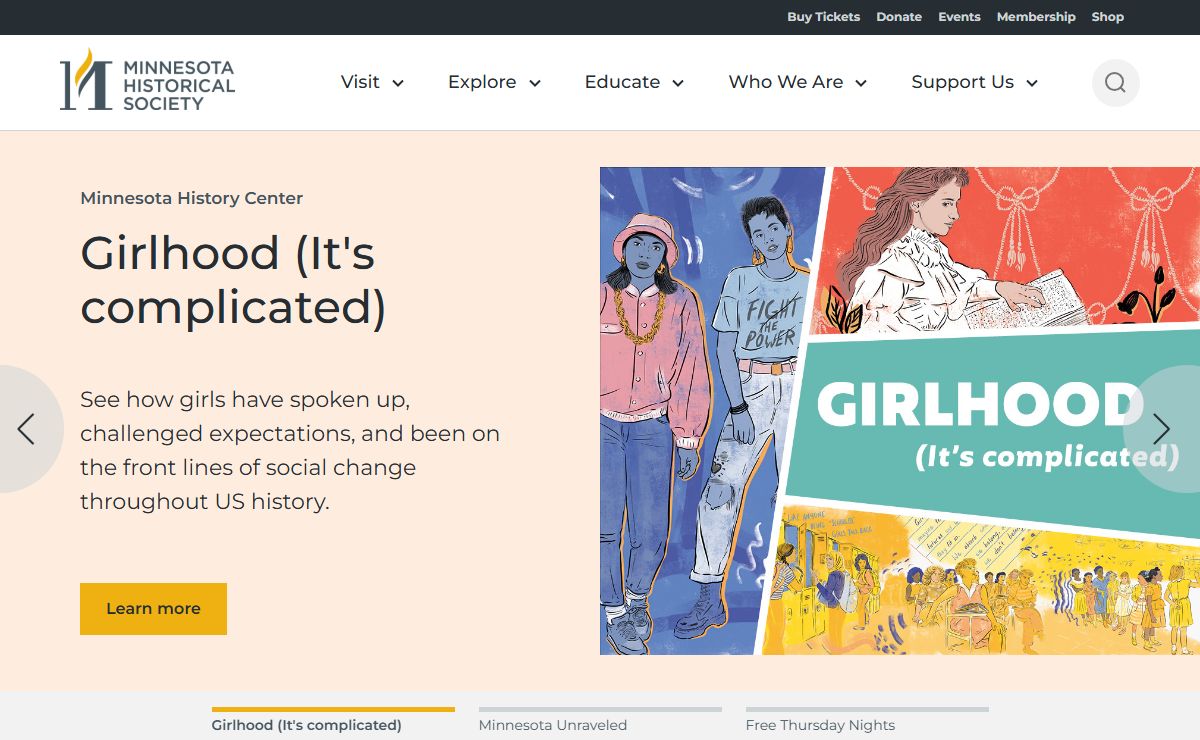Select the Girlhood (It's complicated) slide tab
Viewport: 1200px width, 740px height.
coord(333,722)
